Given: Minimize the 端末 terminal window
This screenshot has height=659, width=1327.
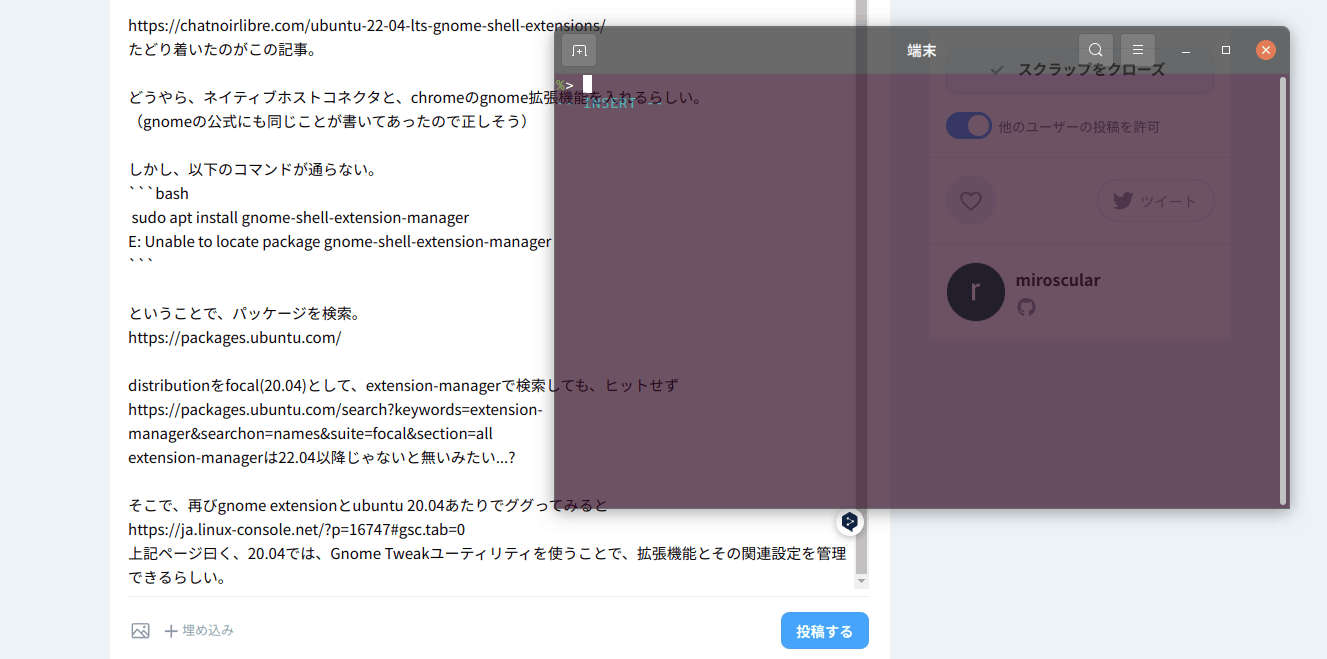Looking at the screenshot, I should [1186, 50].
